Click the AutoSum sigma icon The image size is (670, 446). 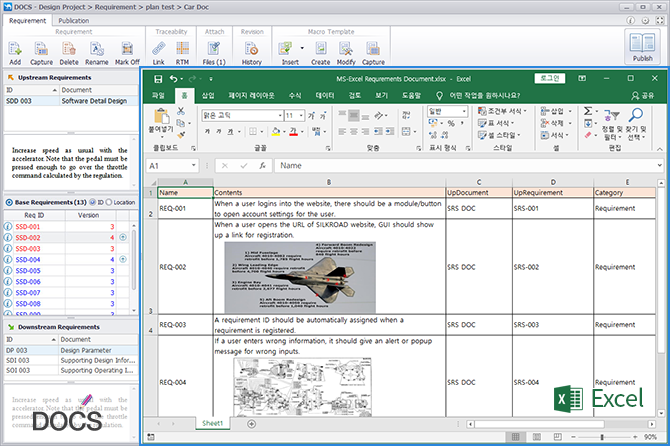(588, 111)
